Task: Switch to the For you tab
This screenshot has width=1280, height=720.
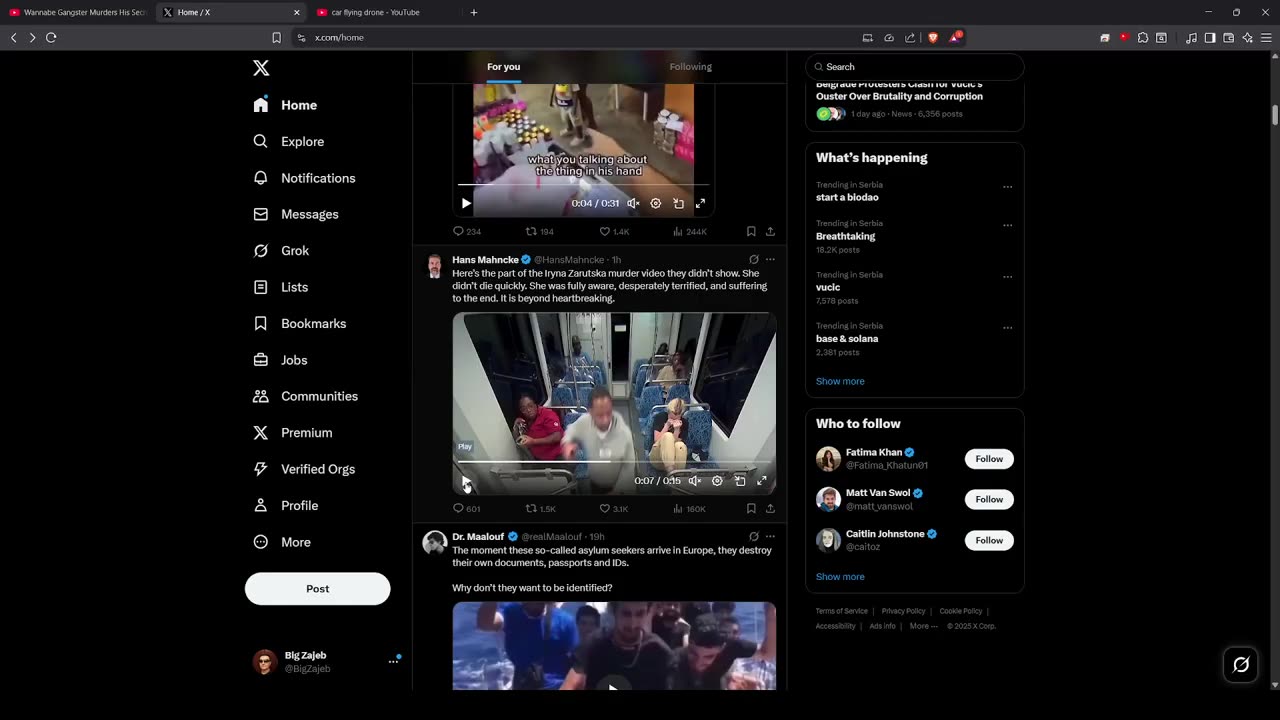Action: pos(503,67)
